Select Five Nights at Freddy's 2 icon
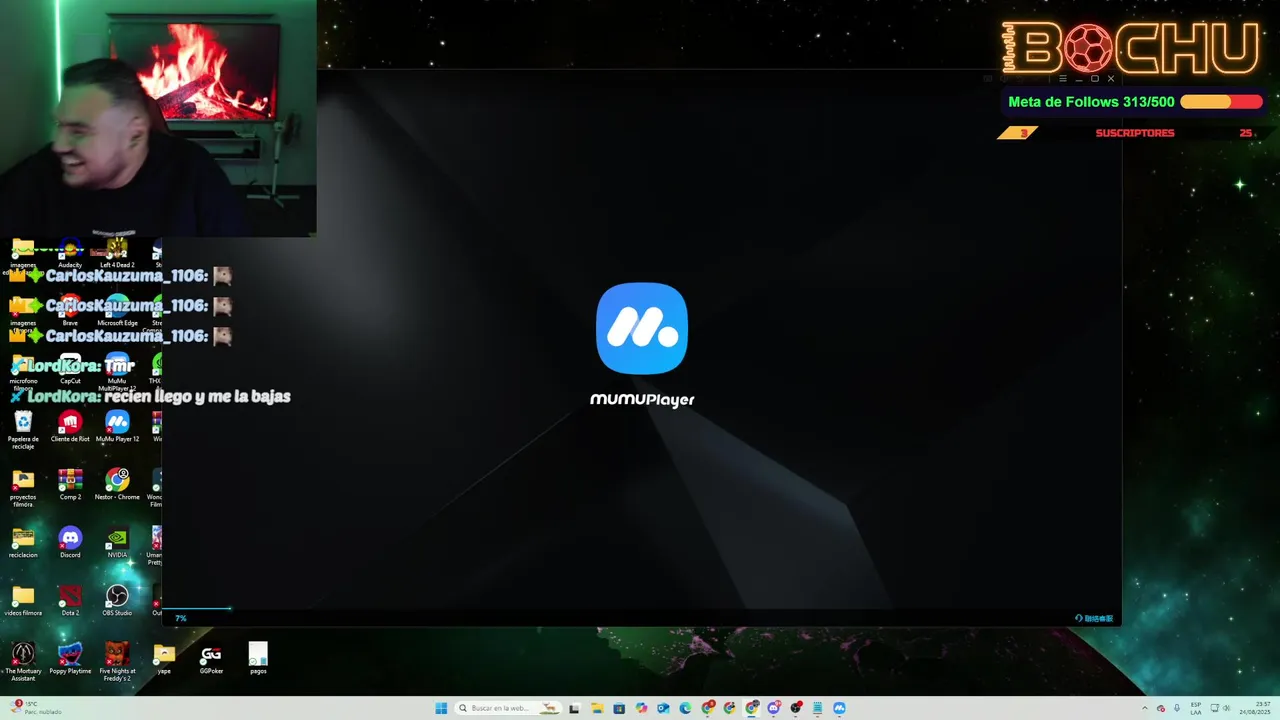 [x=117, y=662]
